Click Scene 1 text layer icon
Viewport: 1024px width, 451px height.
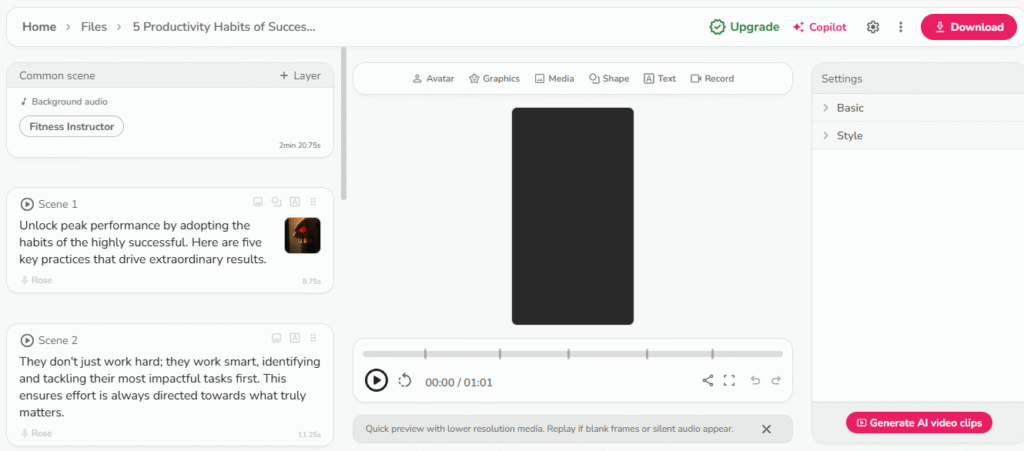point(295,202)
